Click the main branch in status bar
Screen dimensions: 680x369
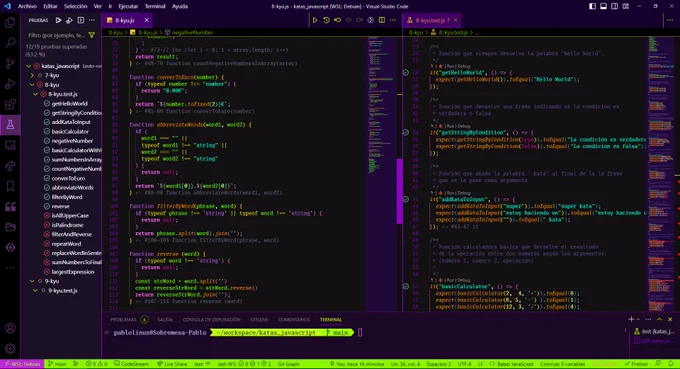pyautogui.click(x=57, y=364)
